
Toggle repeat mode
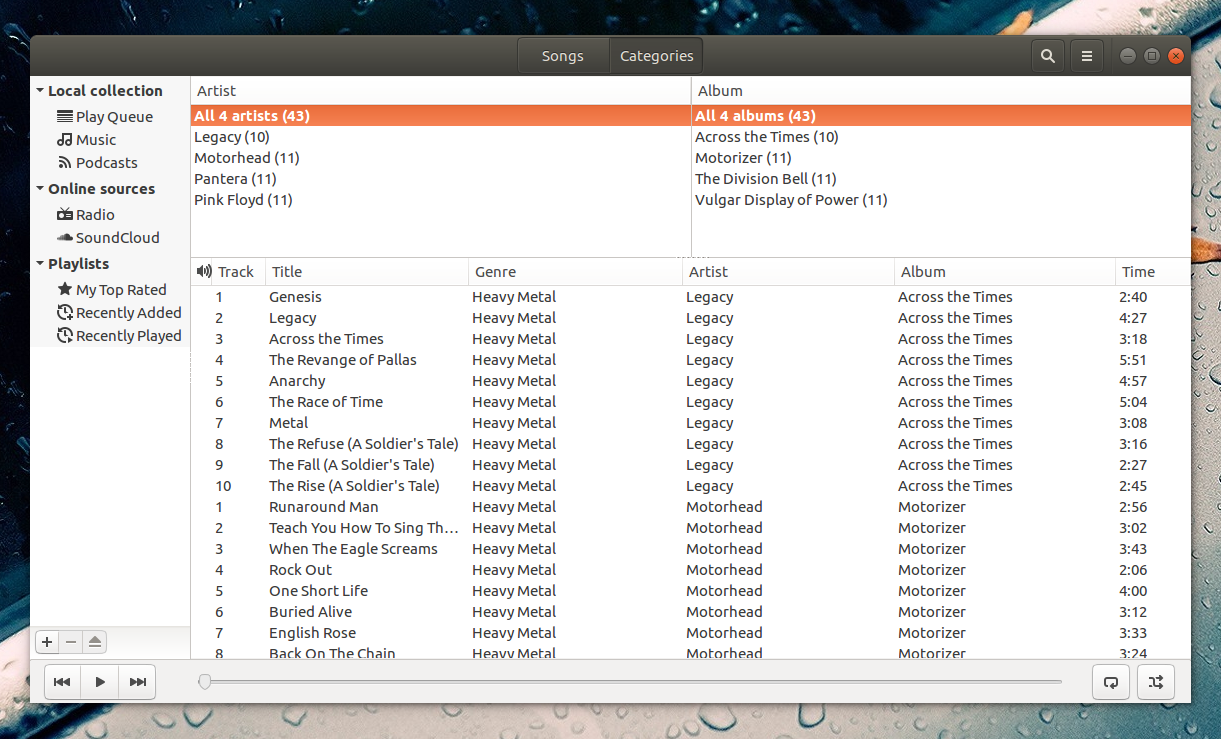coord(1111,682)
